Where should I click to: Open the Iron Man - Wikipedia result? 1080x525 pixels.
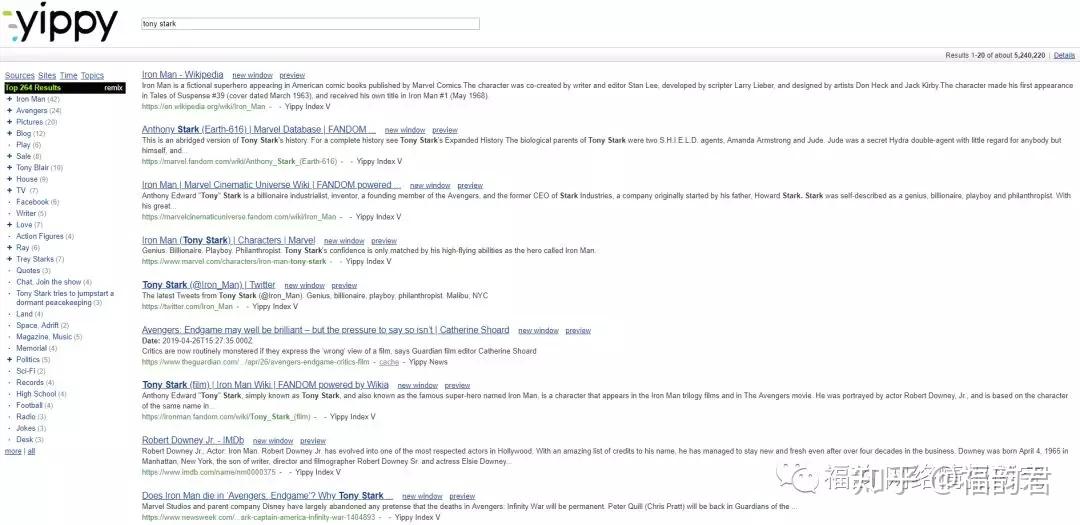(183, 74)
